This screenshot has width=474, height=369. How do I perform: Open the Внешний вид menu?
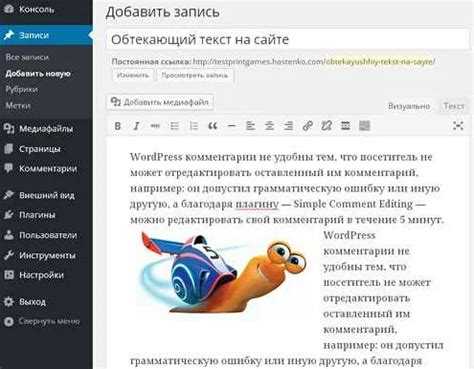46,195
